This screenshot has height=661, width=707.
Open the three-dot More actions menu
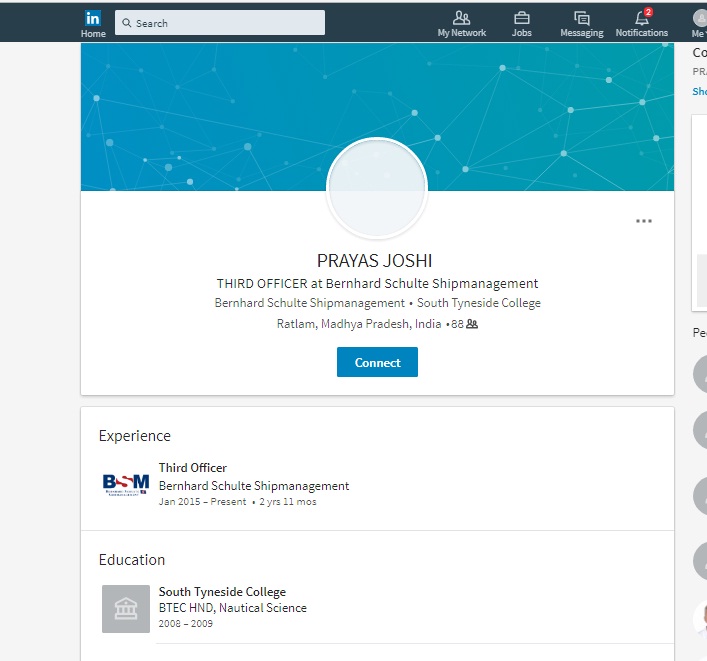(644, 221)
